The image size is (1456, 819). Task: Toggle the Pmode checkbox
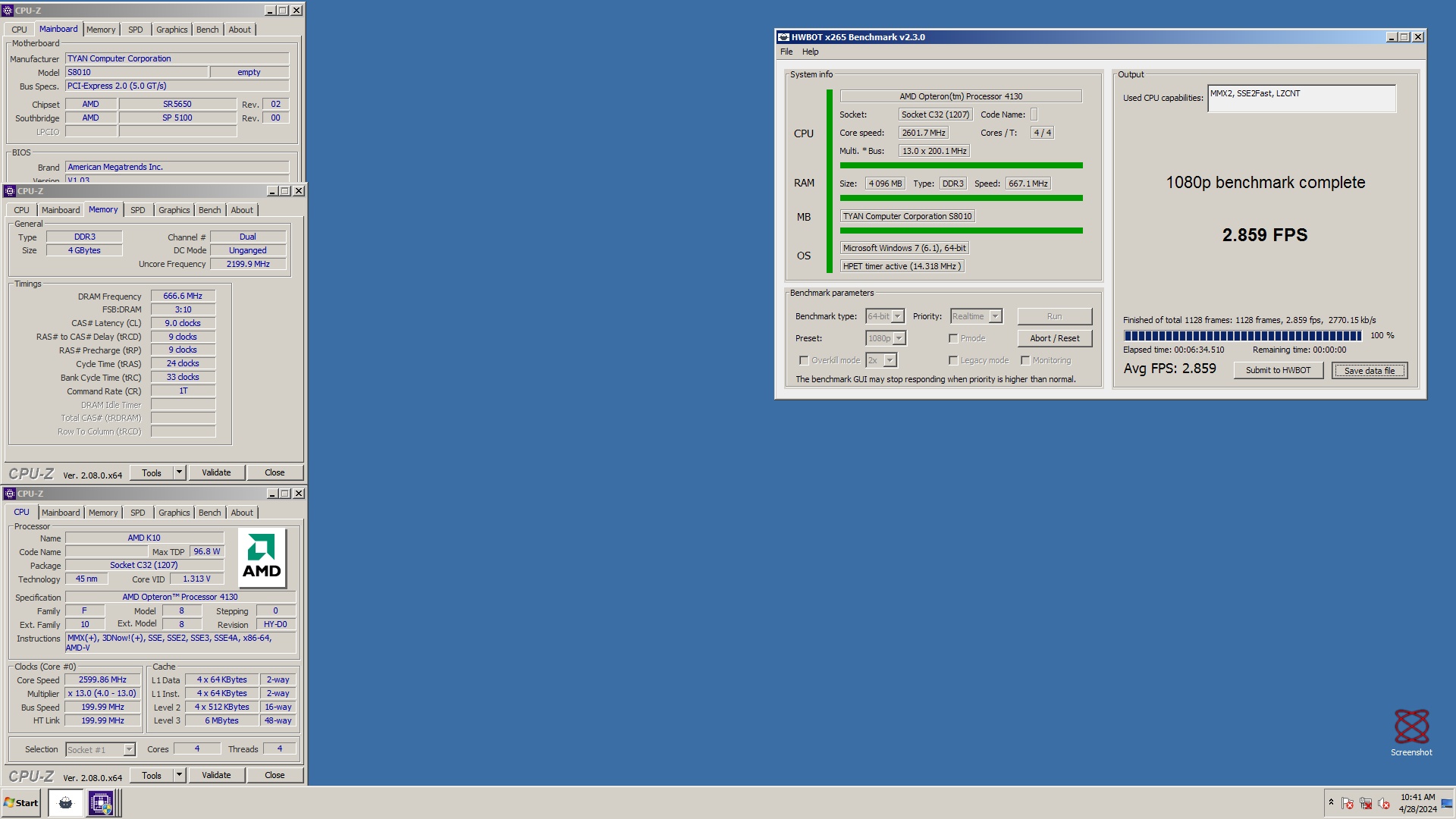click(x=953, y=338)
